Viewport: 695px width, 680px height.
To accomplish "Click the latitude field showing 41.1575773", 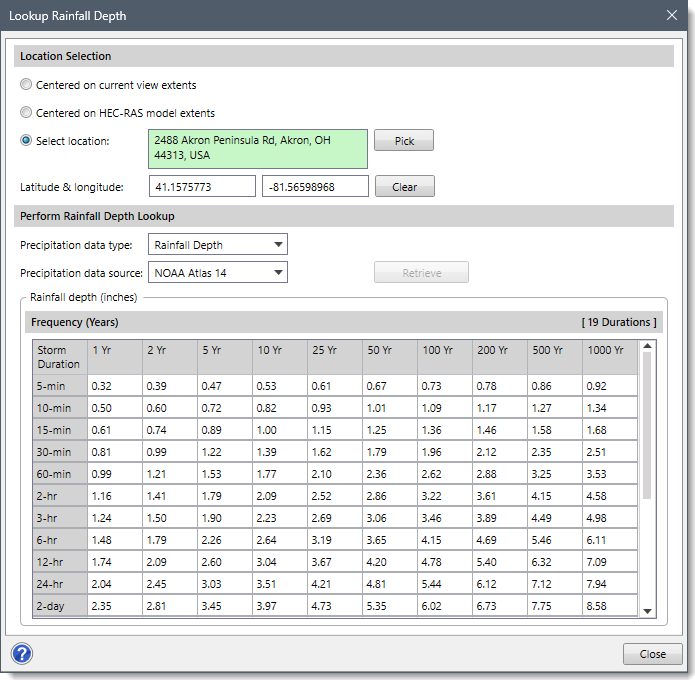I will [x=203, y=187].
